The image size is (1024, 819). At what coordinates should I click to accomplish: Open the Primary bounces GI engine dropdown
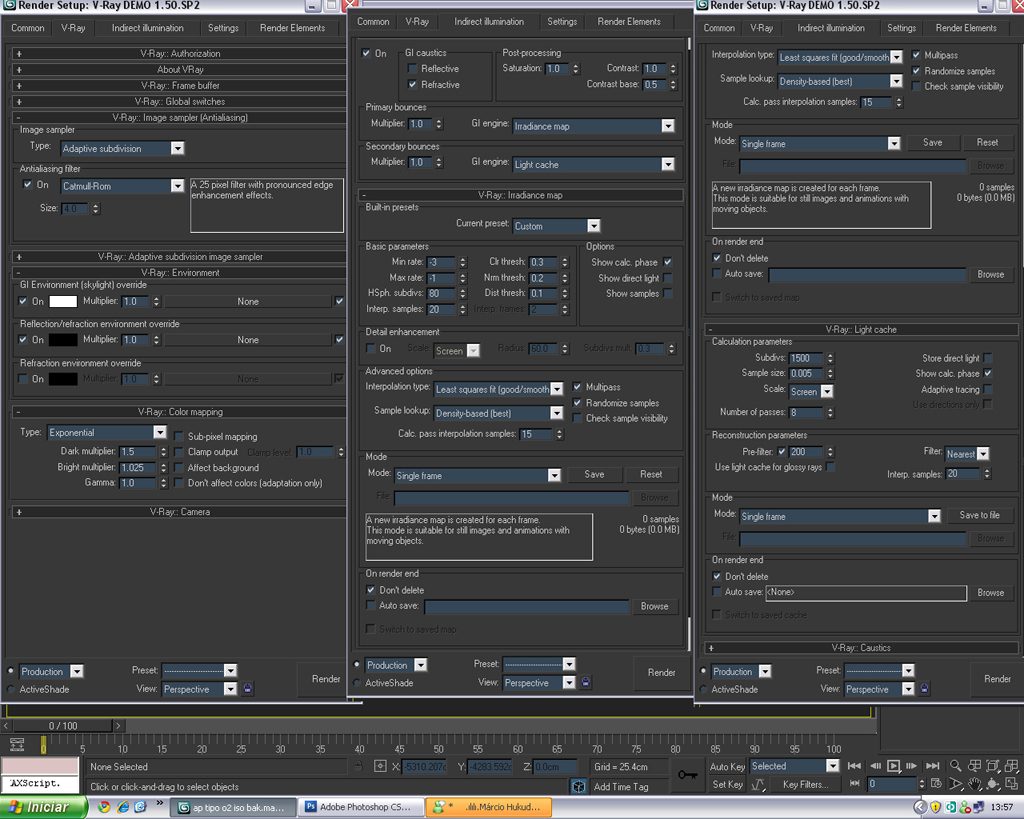point(667,127)
